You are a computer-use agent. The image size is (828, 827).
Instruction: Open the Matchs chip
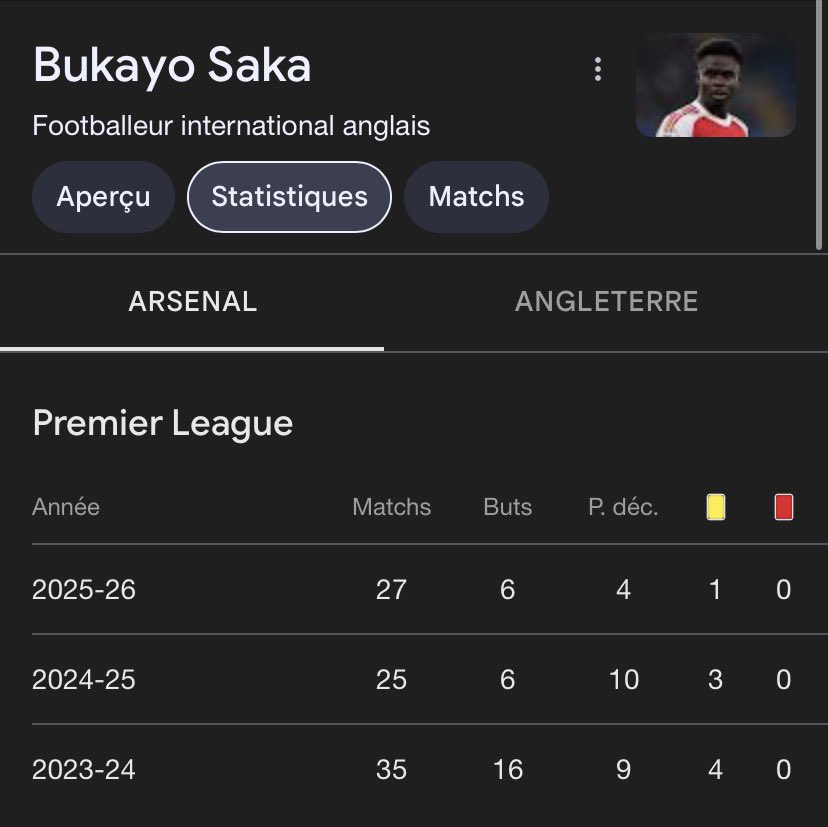tap(476, 197)
